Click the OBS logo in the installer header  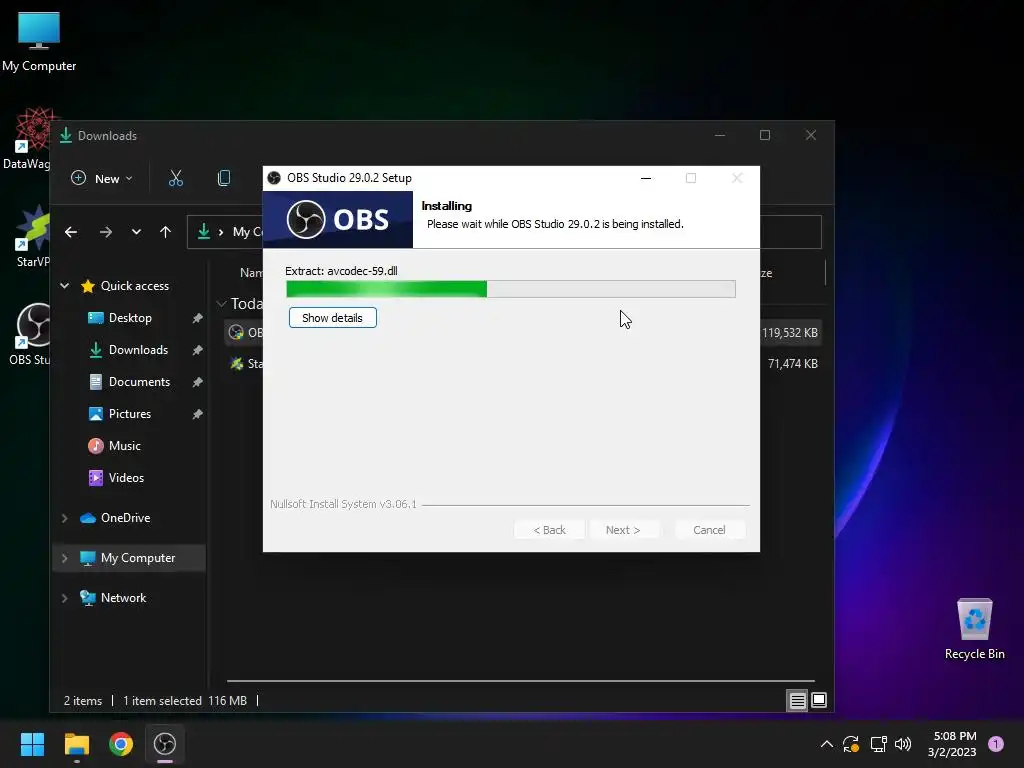point(338,219)
